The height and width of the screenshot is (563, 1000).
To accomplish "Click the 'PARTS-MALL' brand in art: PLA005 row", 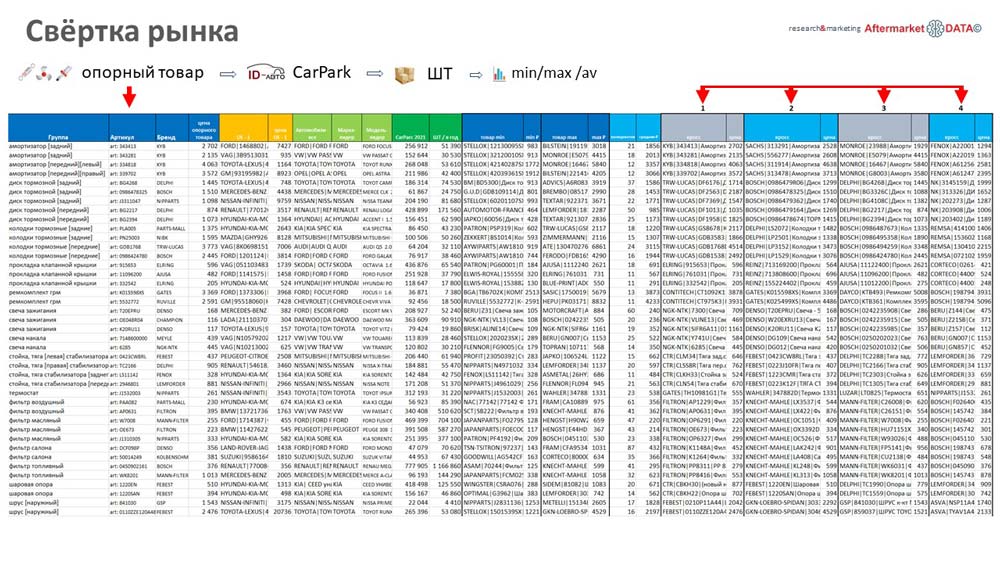I will click(170, 228).
